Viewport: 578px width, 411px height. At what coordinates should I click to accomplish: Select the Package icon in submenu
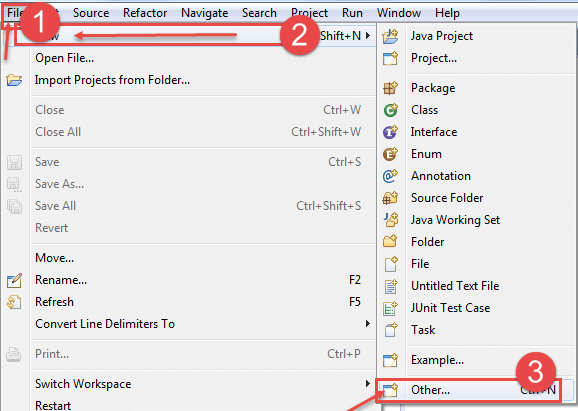[x=390, y=88]
